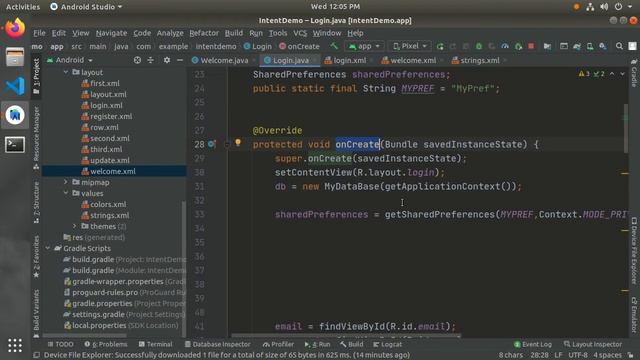
Task: Collapse the values folder
Action: point(66,193)
